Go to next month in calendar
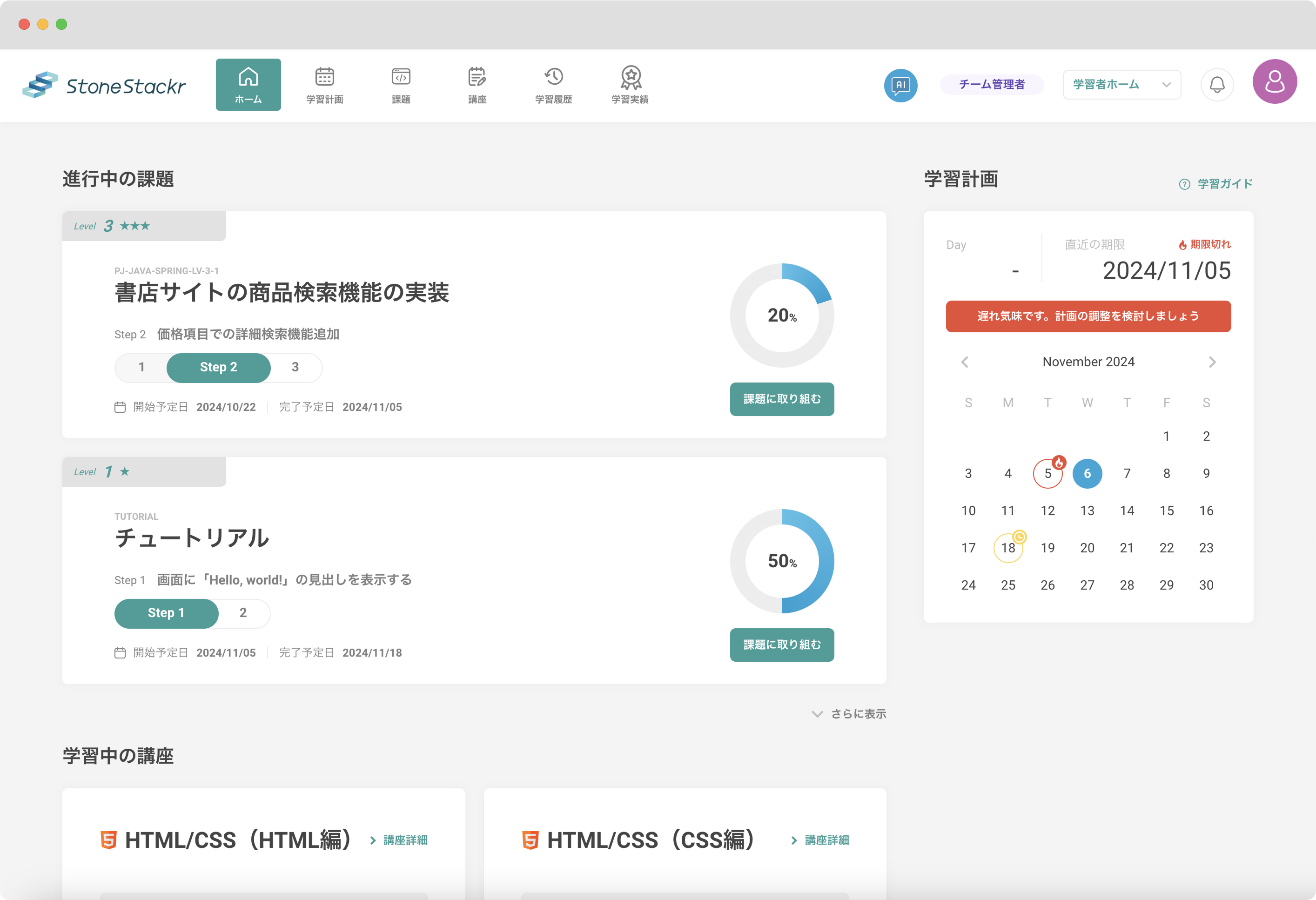The height and width of the screenshot is (900, 1316). point(1212,362)
